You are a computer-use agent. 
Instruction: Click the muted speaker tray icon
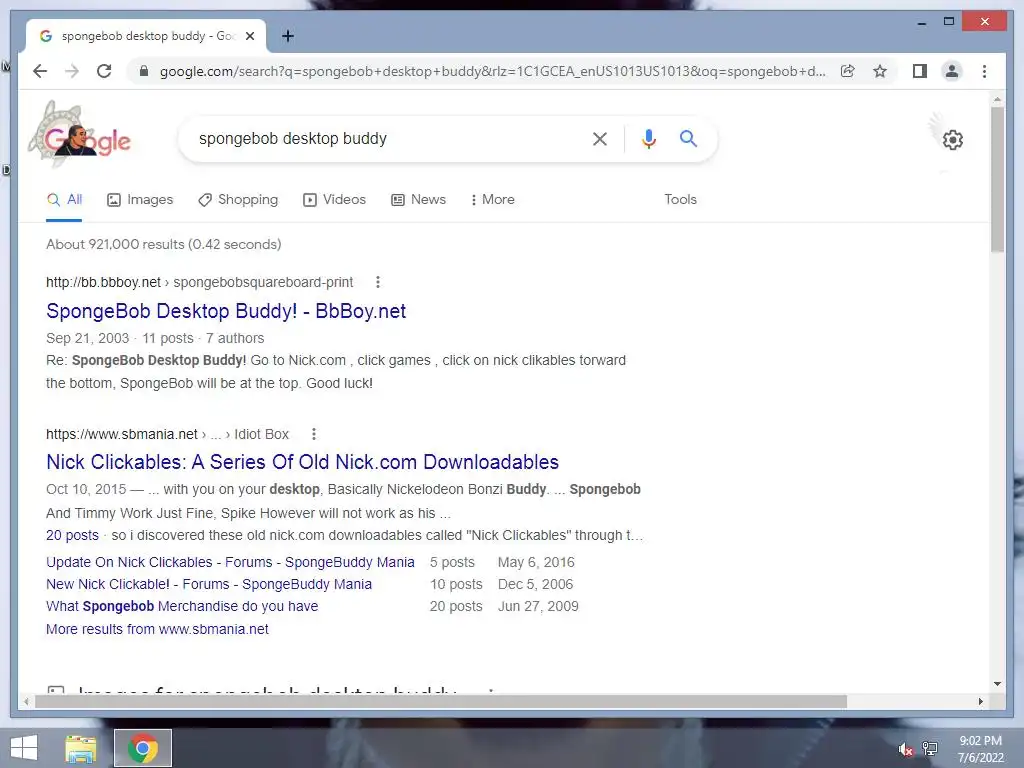pos(906,749)
